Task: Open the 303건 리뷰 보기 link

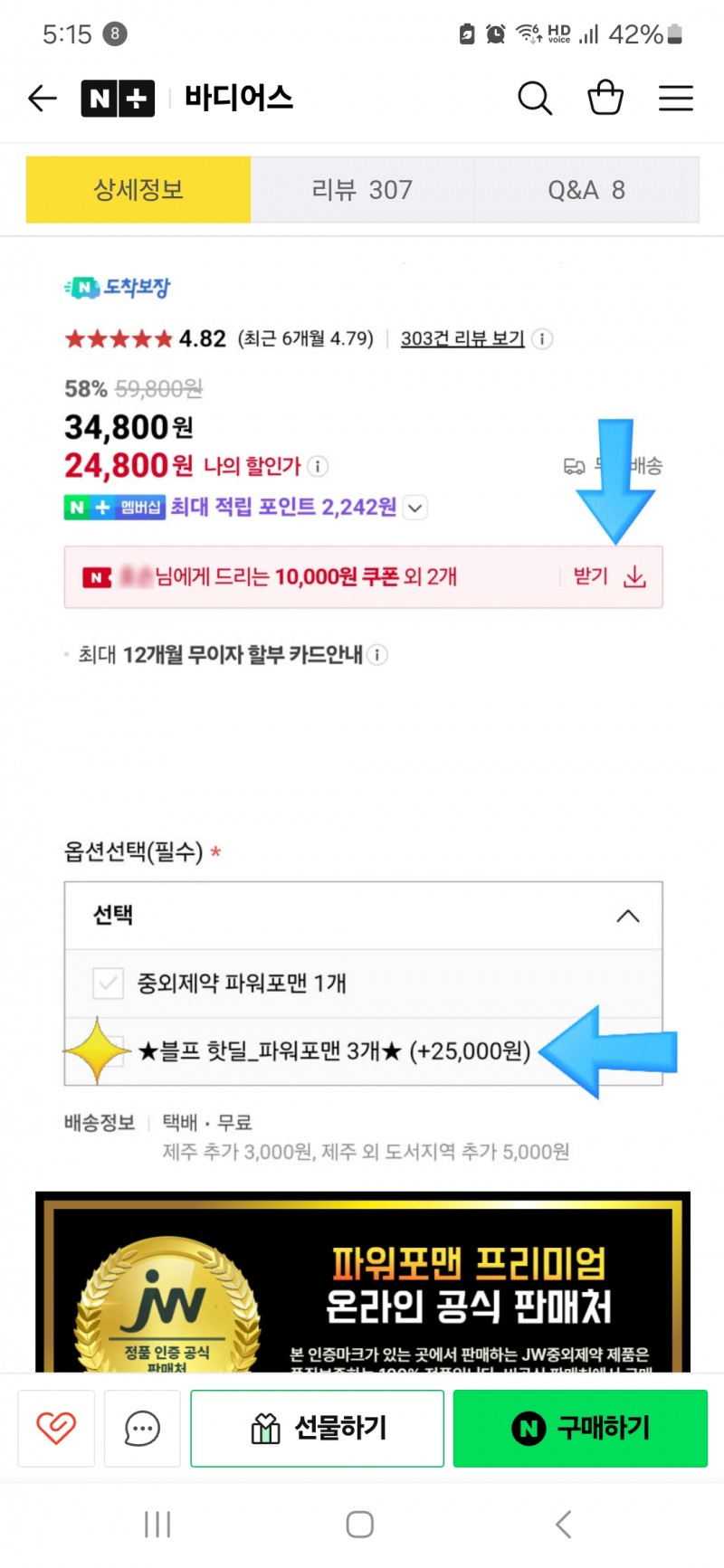Action: 462,339
